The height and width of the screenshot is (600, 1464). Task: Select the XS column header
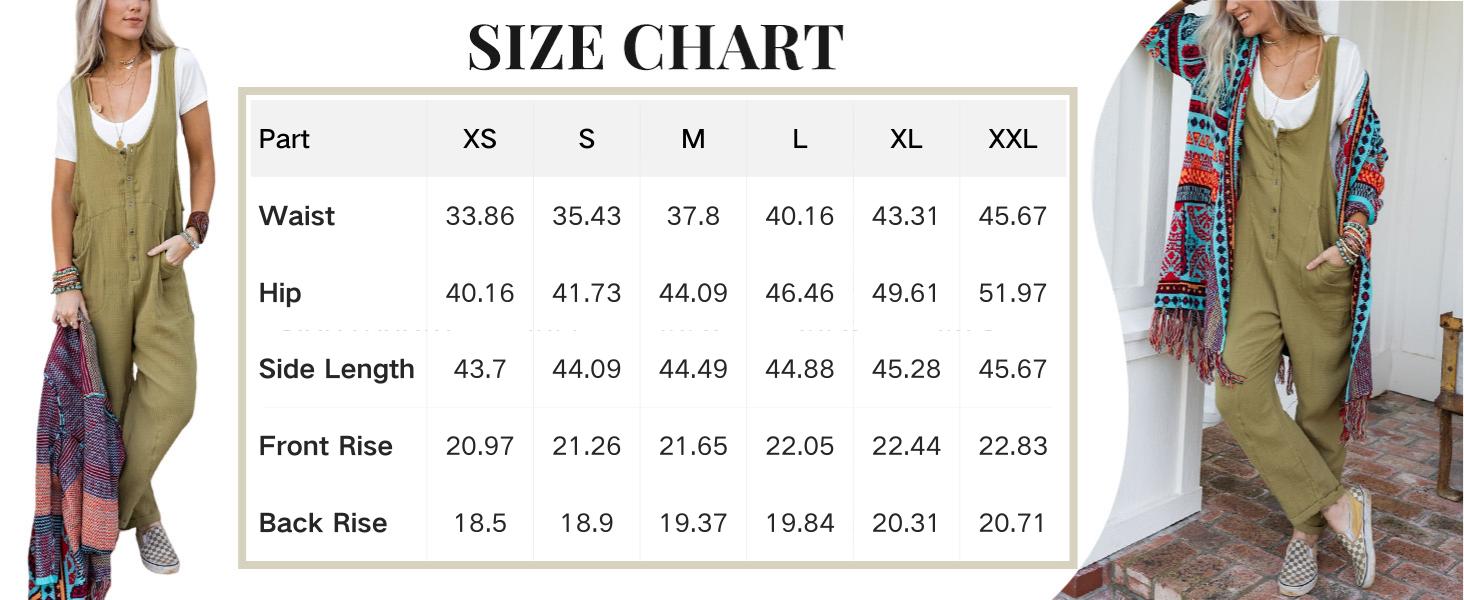480,139
